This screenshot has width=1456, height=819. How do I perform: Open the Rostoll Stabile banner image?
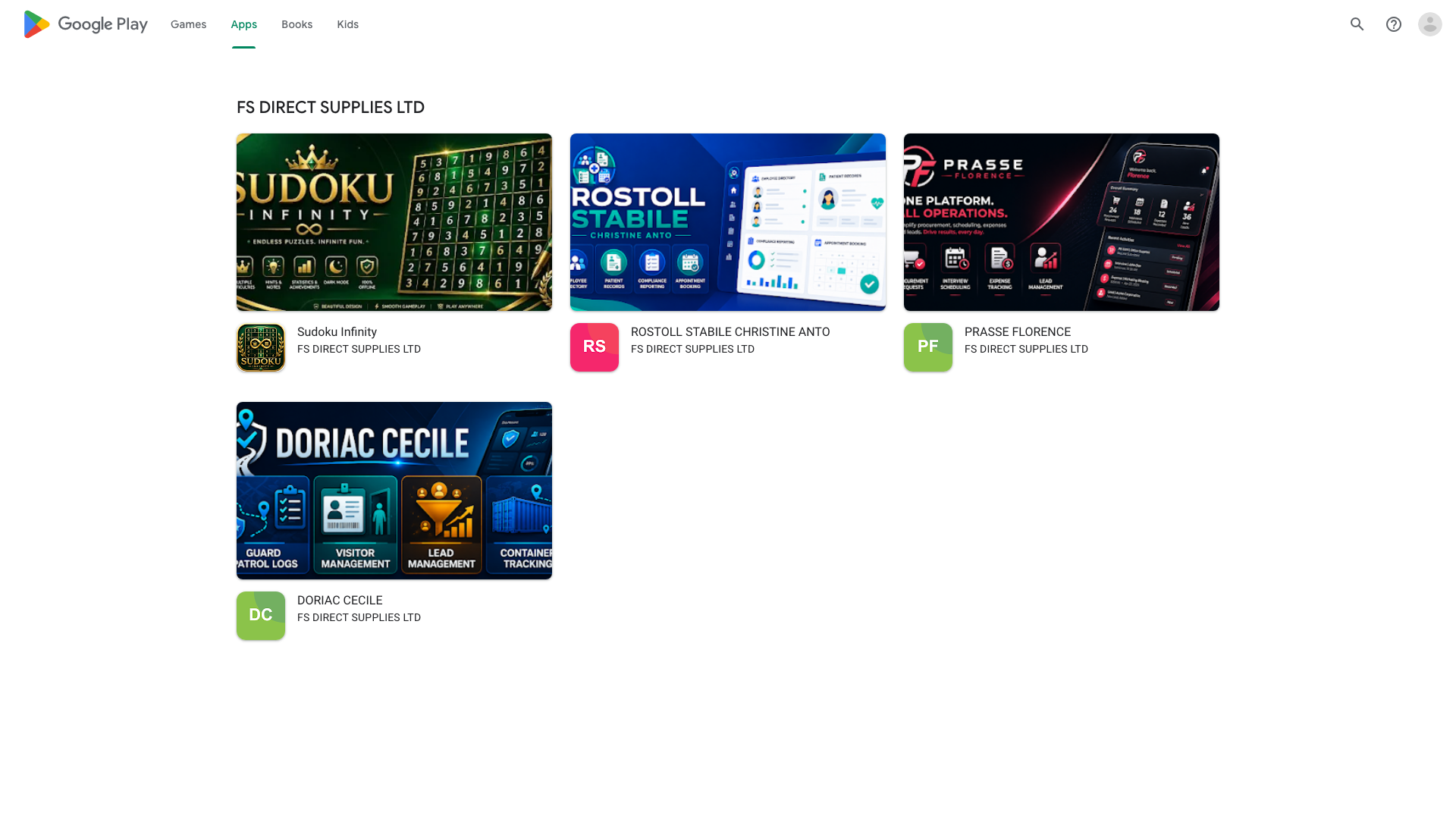[728, 222]
